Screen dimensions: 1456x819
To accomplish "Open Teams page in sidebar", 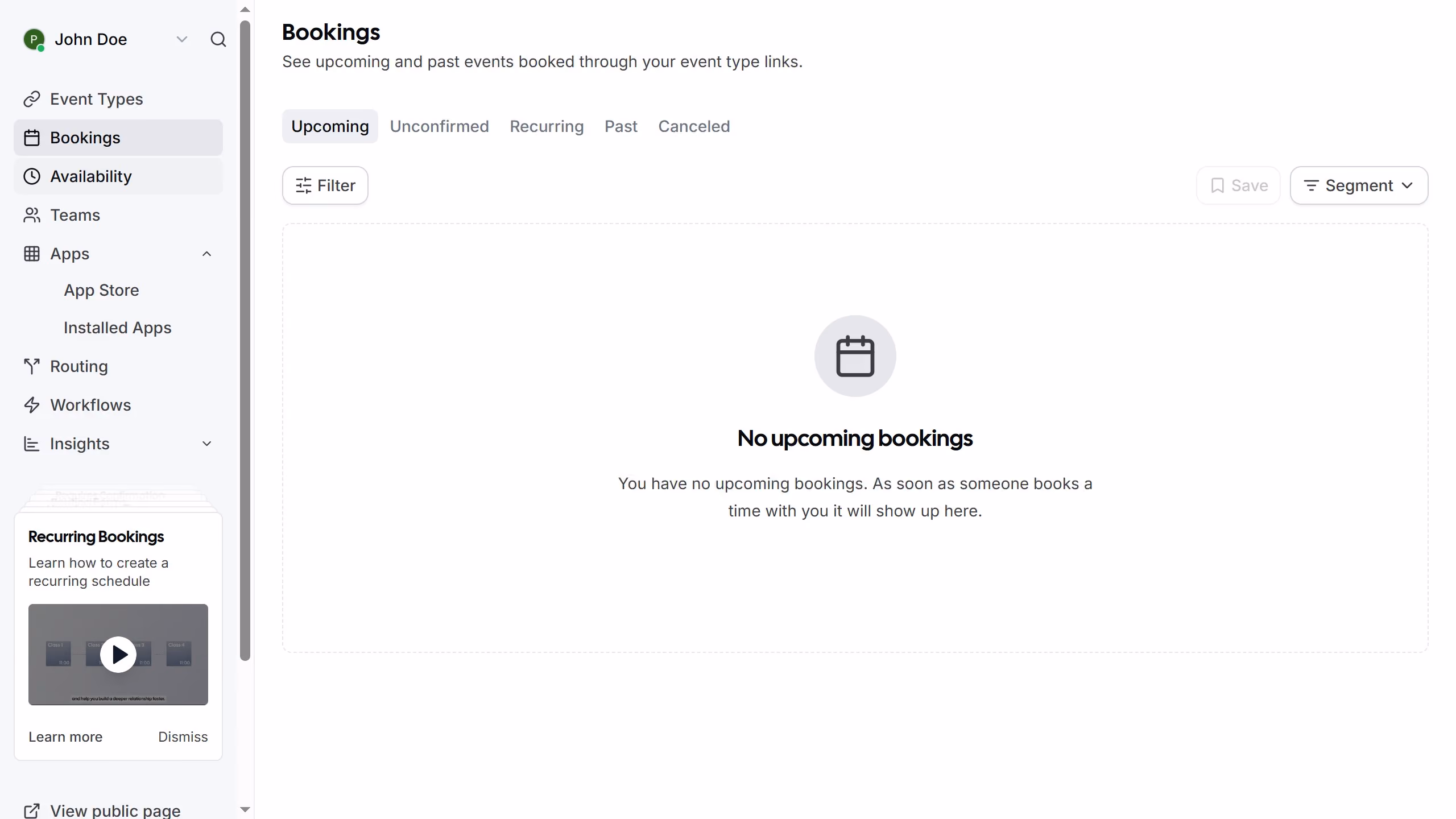I will point(118,215).
